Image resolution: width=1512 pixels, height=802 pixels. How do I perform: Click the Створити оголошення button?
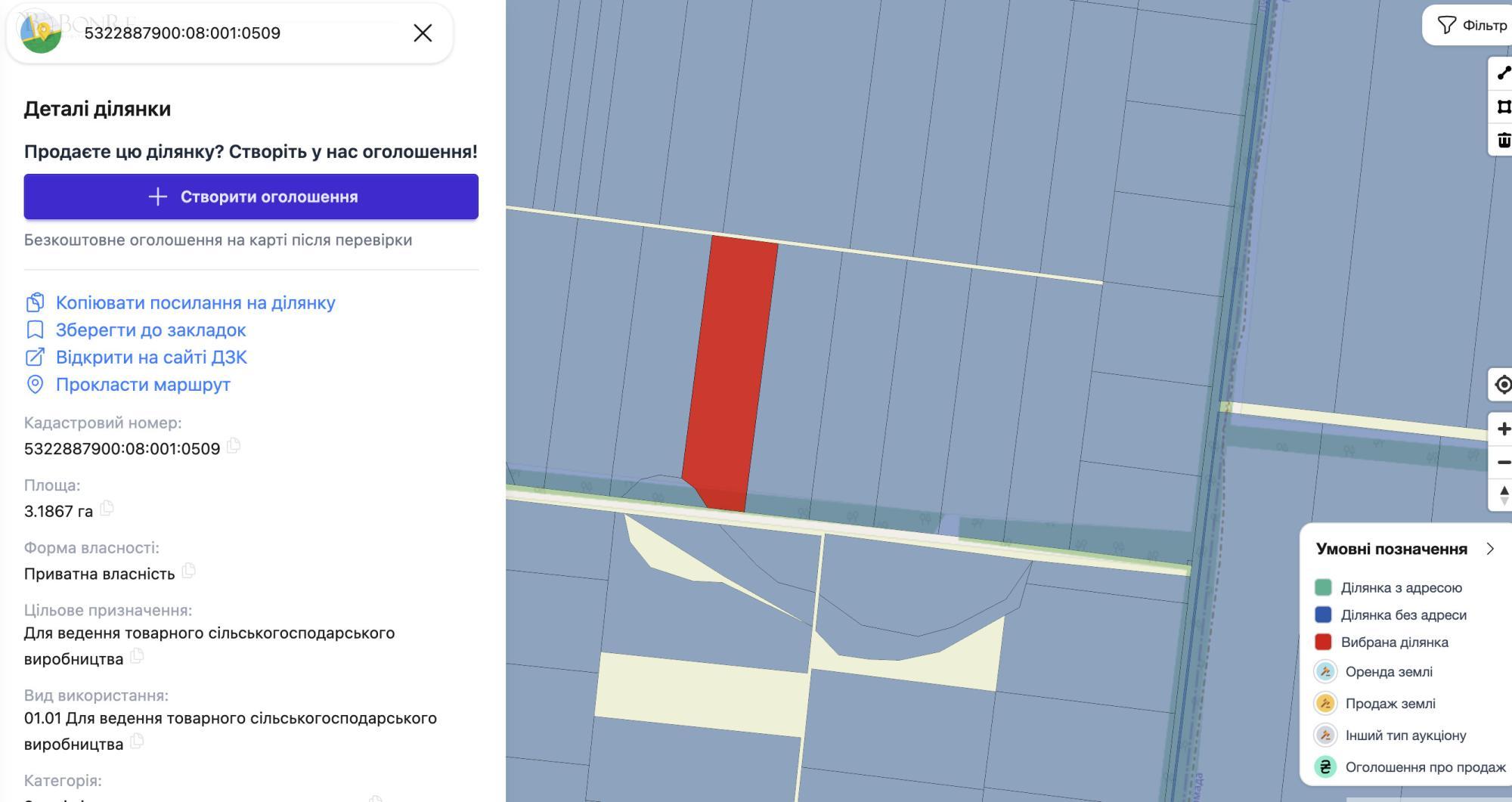coord(251,197)
